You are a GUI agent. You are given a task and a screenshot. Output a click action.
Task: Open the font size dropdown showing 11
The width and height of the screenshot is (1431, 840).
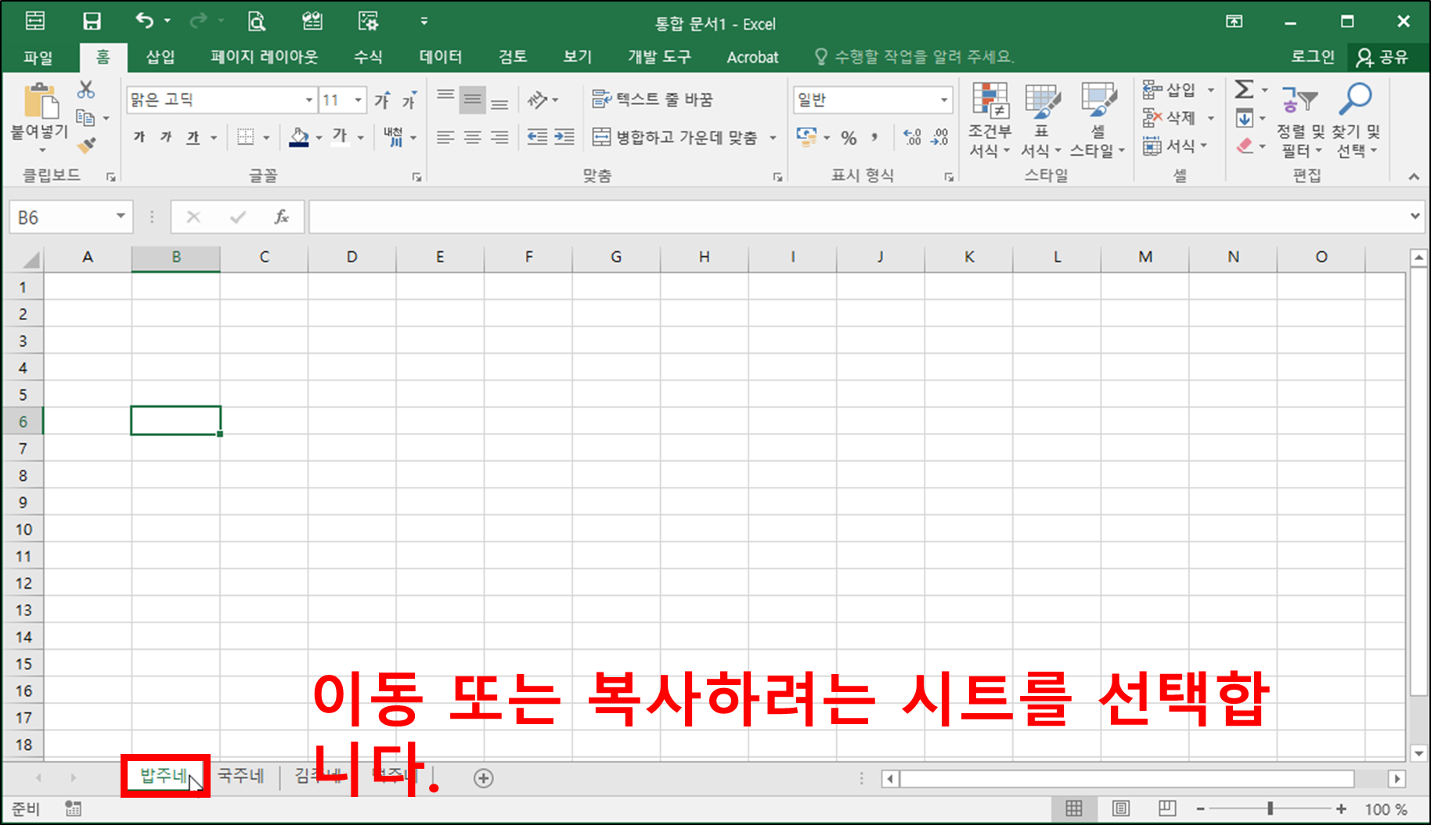coord(358,100)
